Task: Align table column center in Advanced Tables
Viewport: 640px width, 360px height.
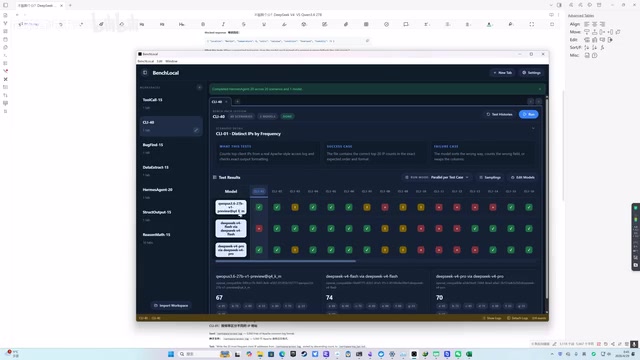Action: pyautogui.click(x=594, y=24)
